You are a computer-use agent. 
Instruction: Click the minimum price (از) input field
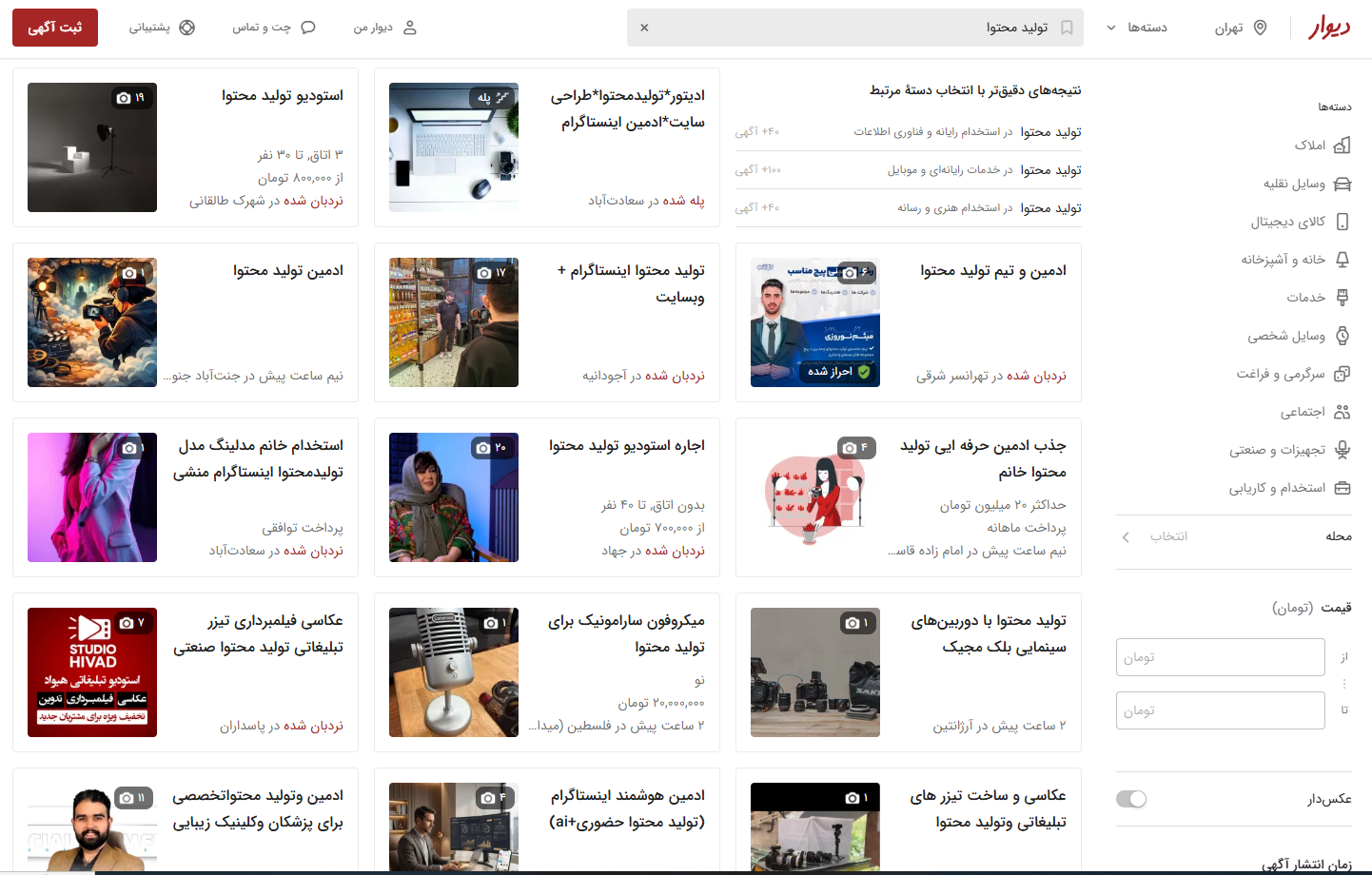tap(1220, 657)
